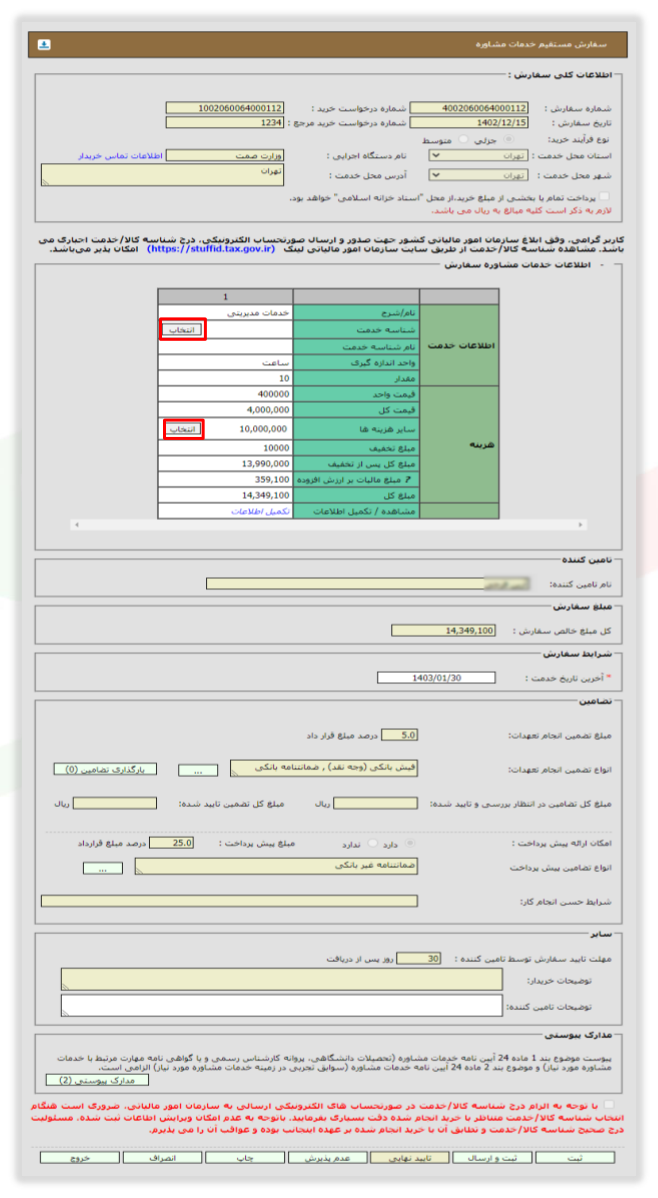Click the arrow icon beside مبلغ مالیات بر ارزش افزوده

click(408, 480)
